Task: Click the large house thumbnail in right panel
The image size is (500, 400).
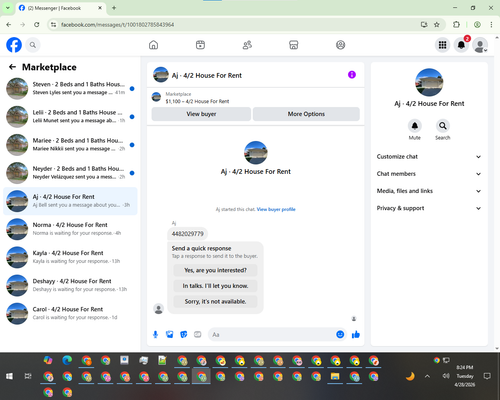Action: coord(429,82)
